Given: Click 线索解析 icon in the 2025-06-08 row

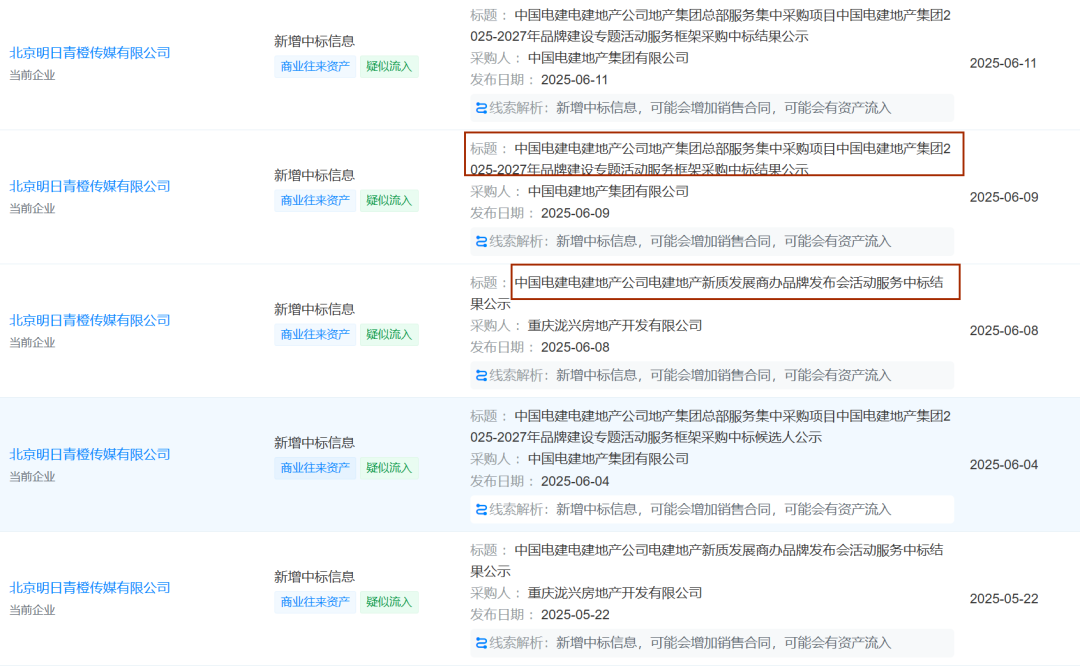Looking at the screenshot, I should pos(481,375).
